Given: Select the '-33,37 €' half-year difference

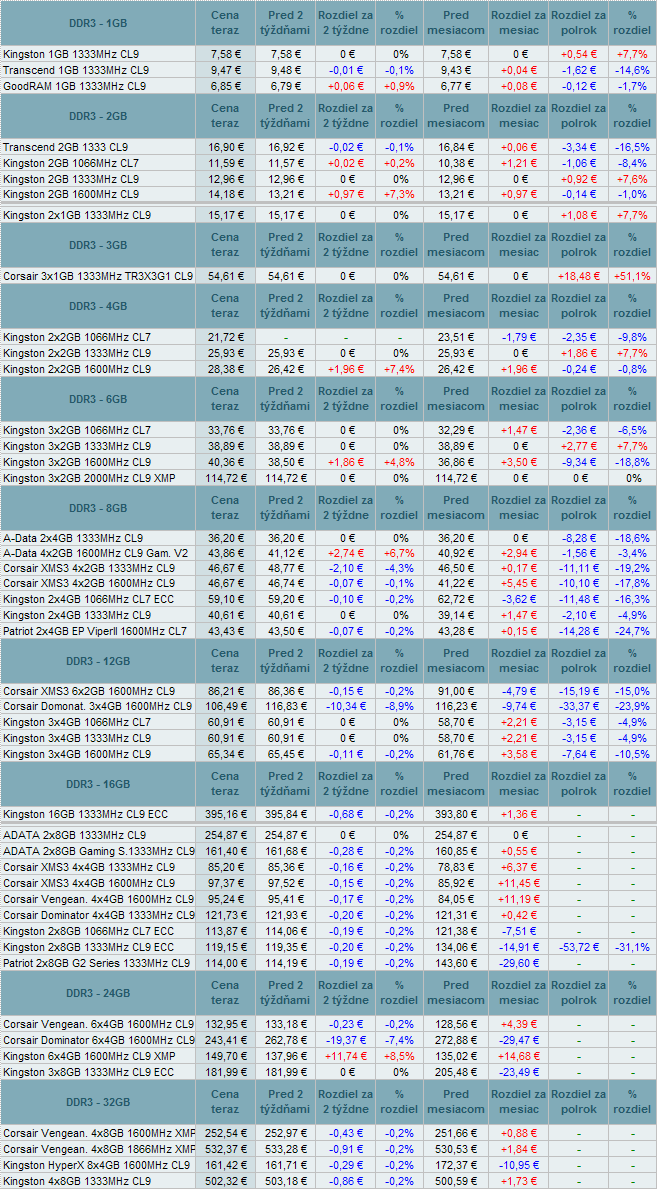Looking at the screenshot, I should pos(577,707).
